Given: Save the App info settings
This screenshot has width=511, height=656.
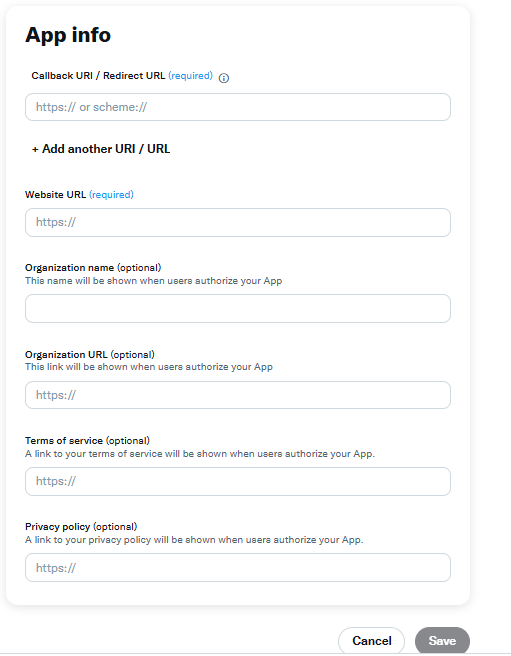Looking at the screenshot, I should tap(442, 641).
